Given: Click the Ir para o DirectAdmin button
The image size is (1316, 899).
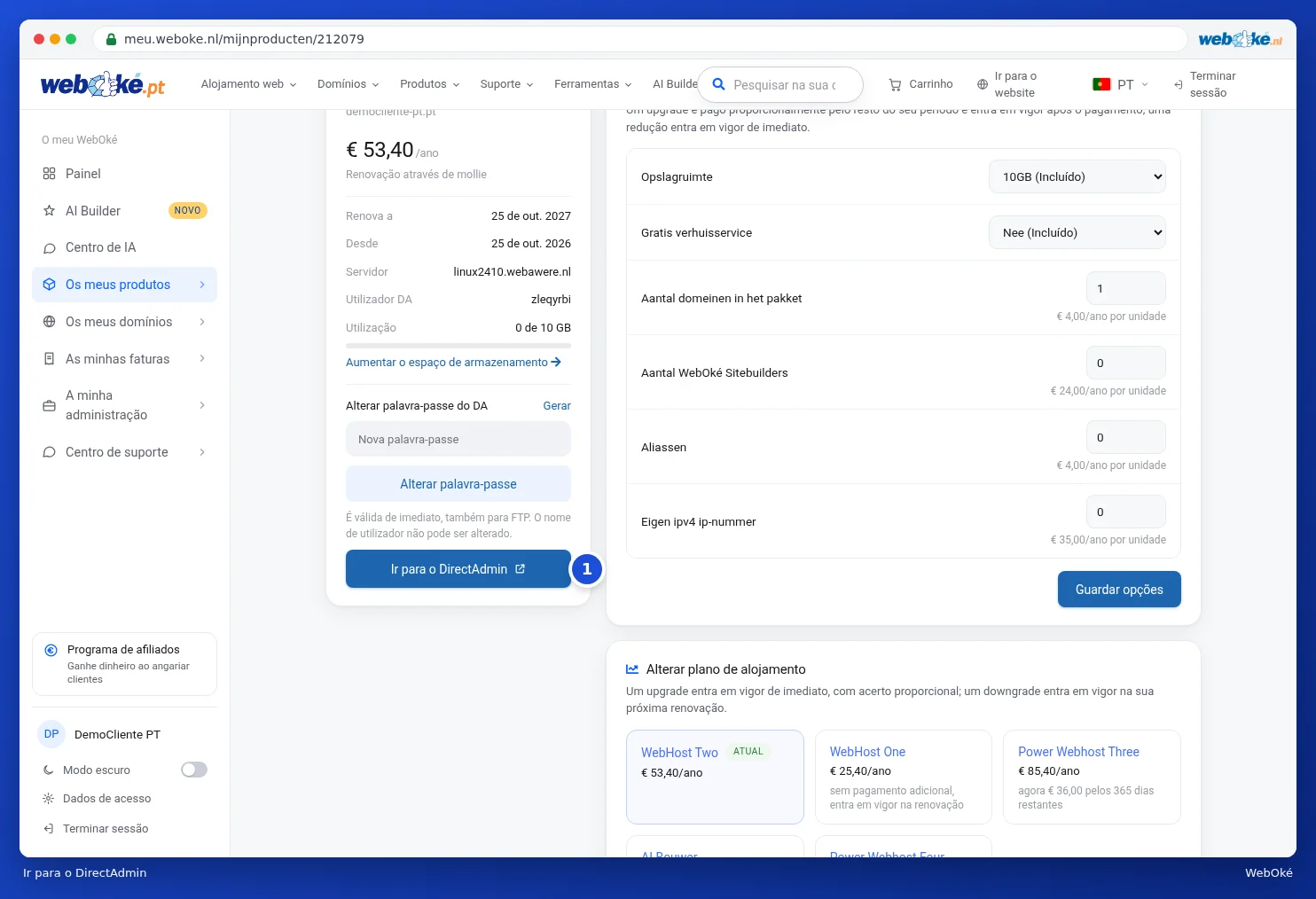Looking at the screenshot, I should point(458,569).
